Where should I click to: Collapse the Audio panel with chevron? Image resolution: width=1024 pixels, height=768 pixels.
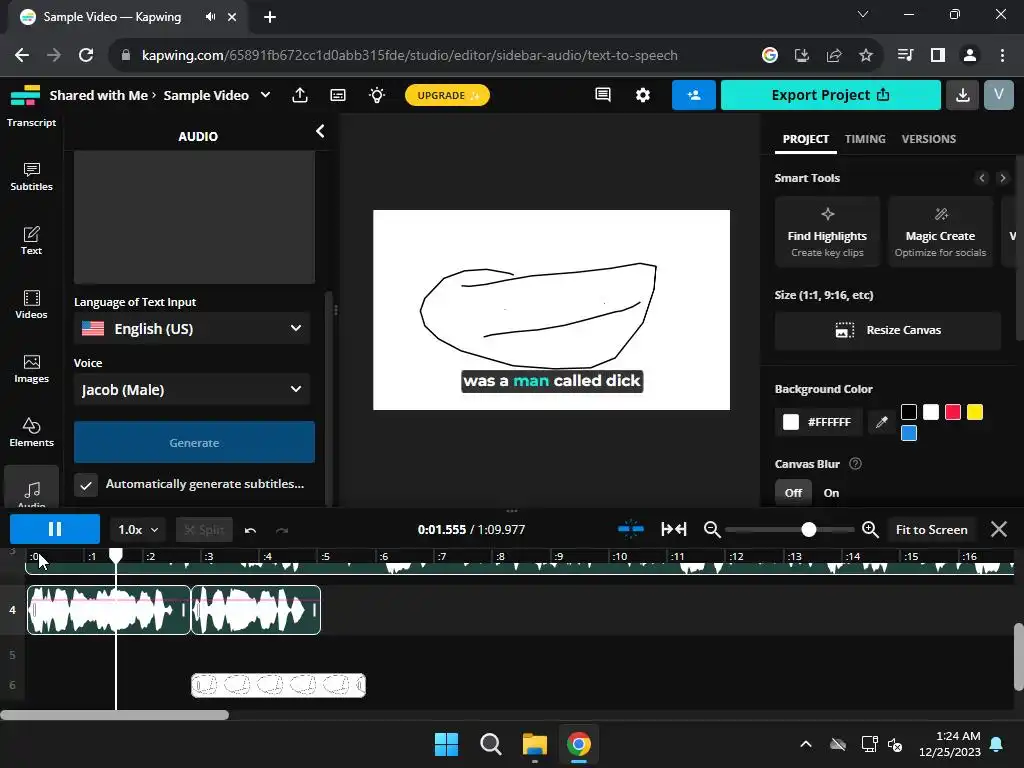[x=320, y=131]
